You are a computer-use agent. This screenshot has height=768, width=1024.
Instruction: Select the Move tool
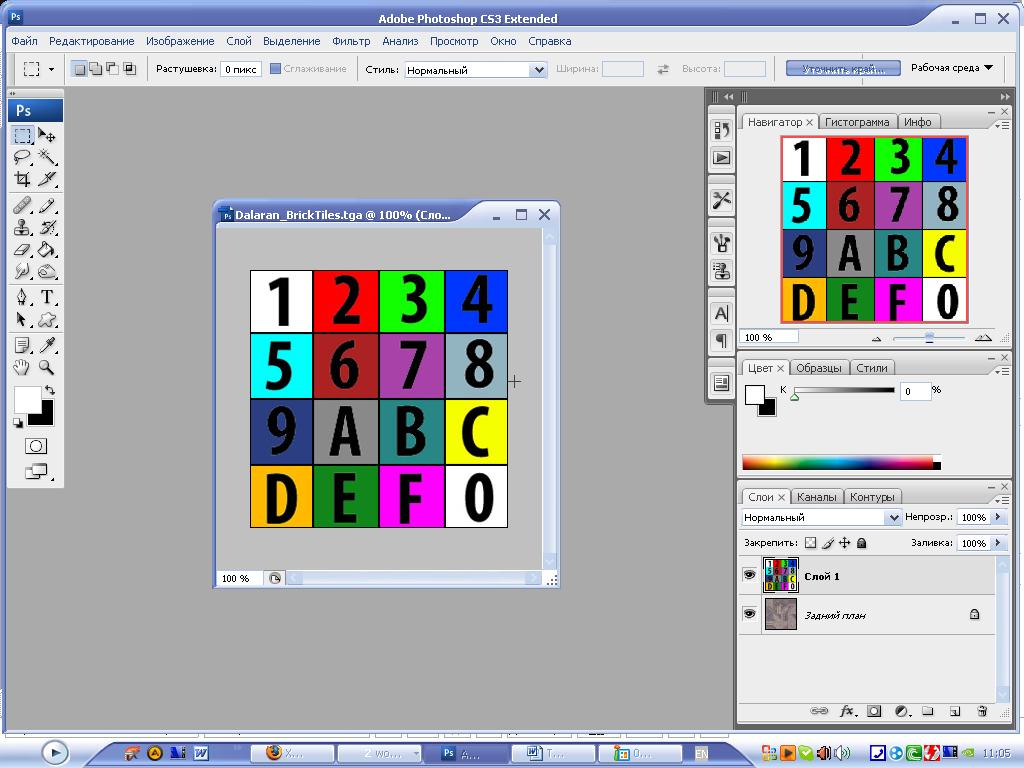point(47,135)
